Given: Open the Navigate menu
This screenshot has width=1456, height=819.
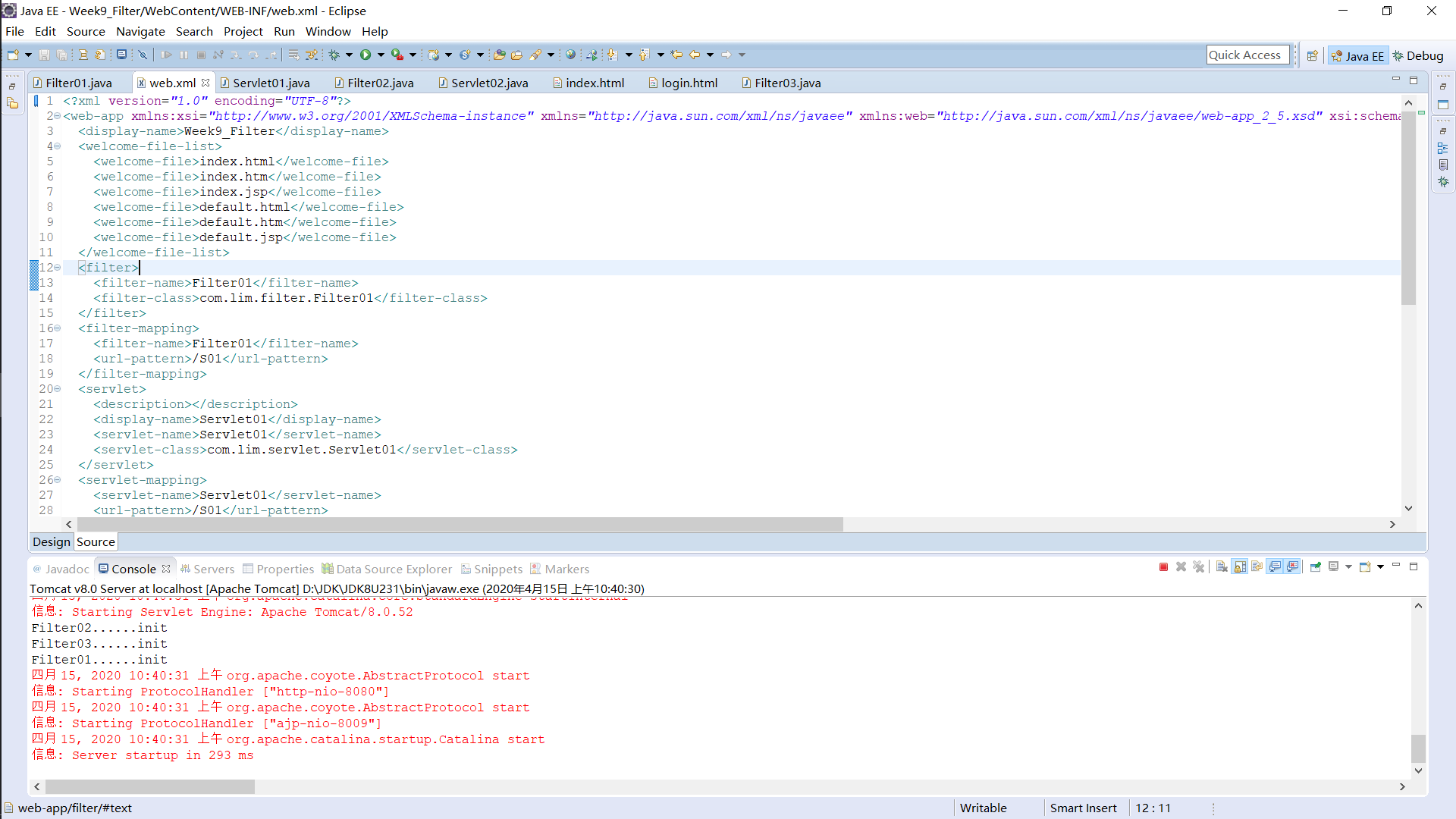Looking at the screenshot, I should tap(140, 31).
